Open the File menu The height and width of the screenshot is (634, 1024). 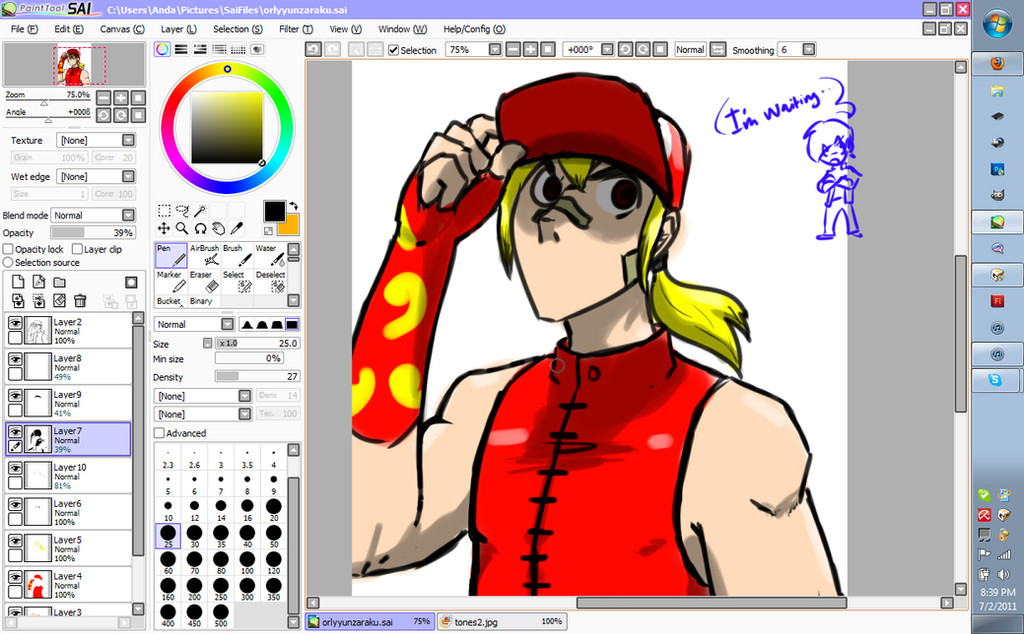pos(24,29)
